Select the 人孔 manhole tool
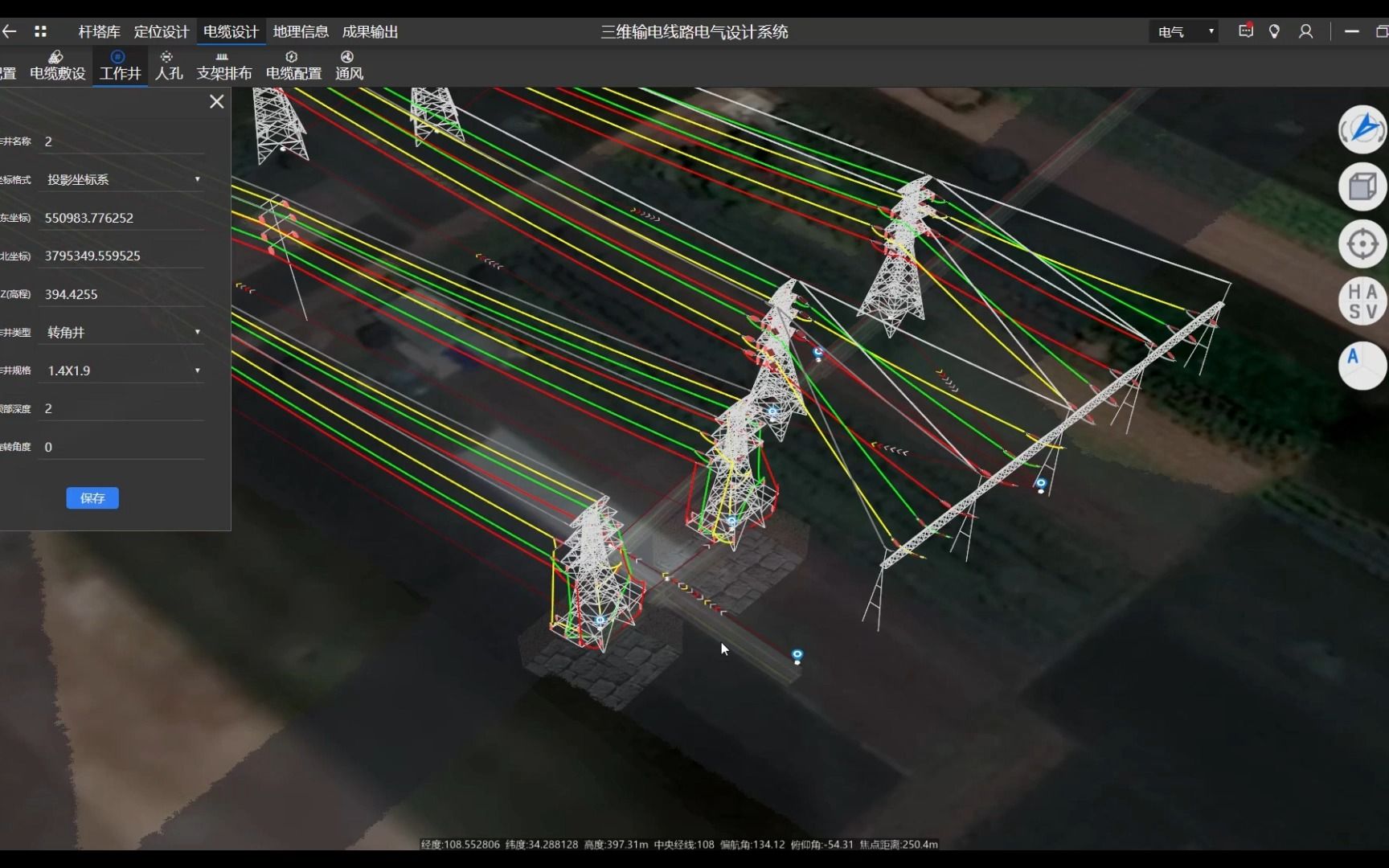Screen dimensions: 1389x868 [x=168, y=66]
